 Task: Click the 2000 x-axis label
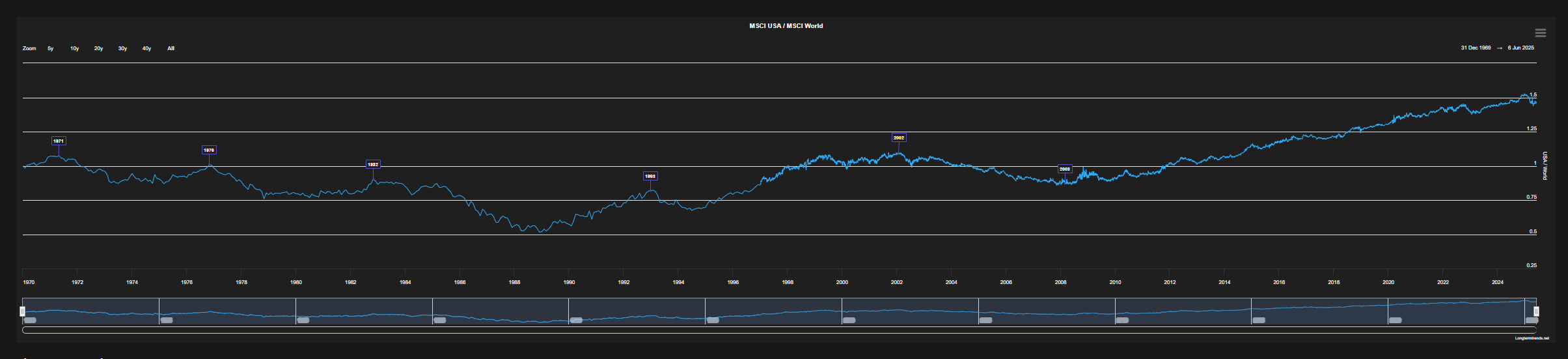click(842, 282)
